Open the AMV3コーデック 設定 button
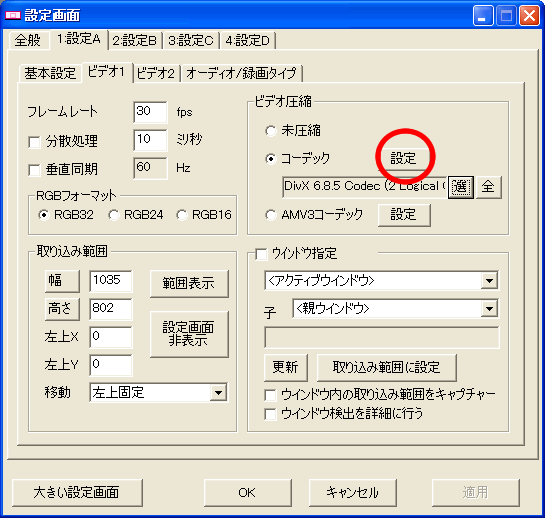Screen dimensions: 545x518 pos(404,215)
